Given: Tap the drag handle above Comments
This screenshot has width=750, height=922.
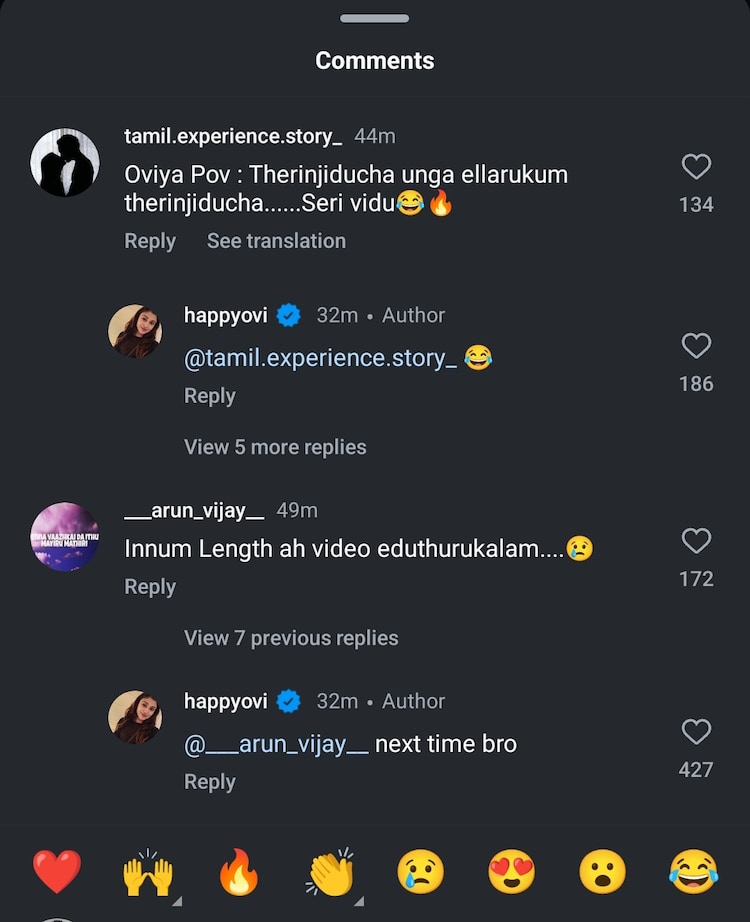Looking at the screenshot, I should pyautogui.click(x=375, y=18).
